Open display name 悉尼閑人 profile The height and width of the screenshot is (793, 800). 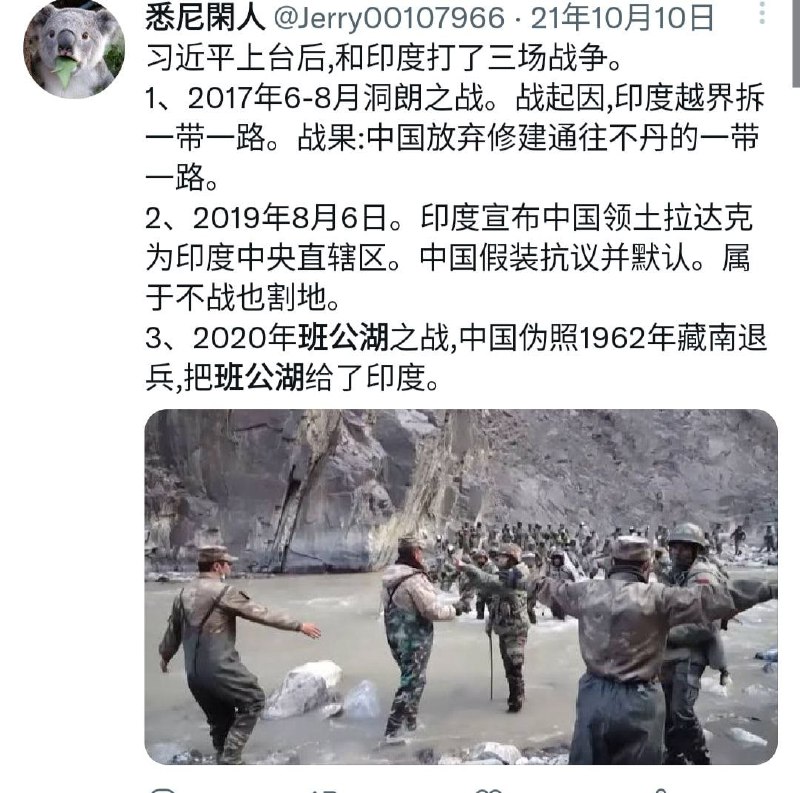click(205, 17)
